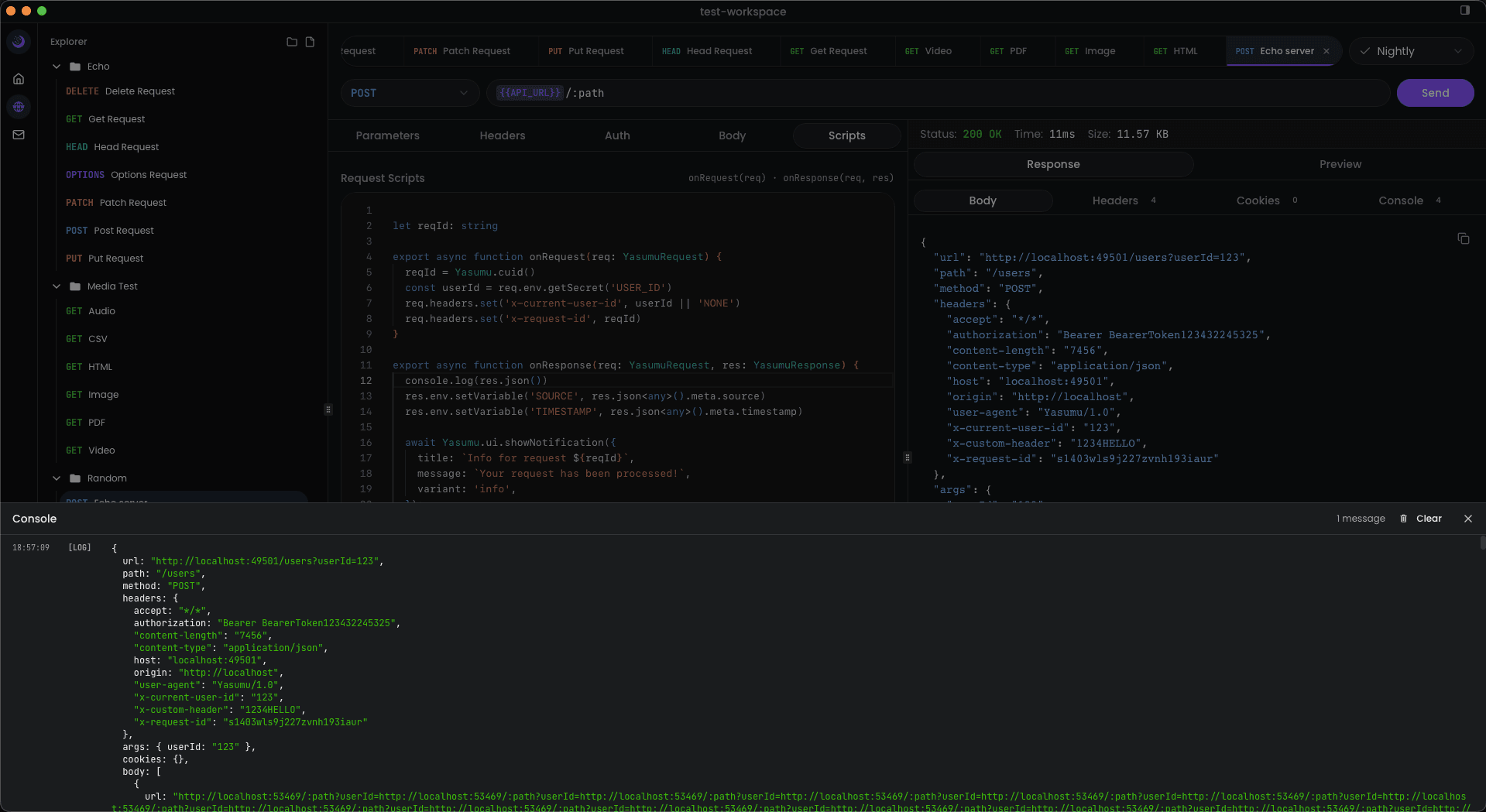Create a new folder in Explorer

[291, 42]
